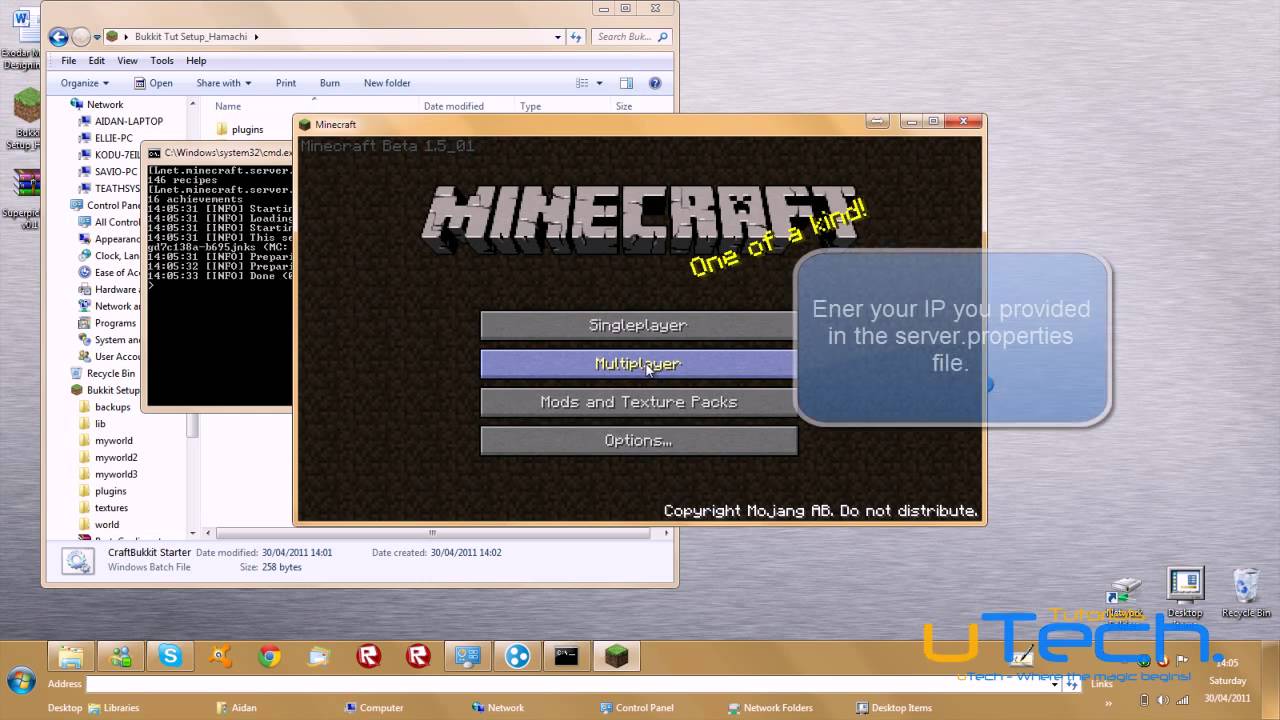
Task: Open the File menu in Explorer
Action: coord(68,61)
